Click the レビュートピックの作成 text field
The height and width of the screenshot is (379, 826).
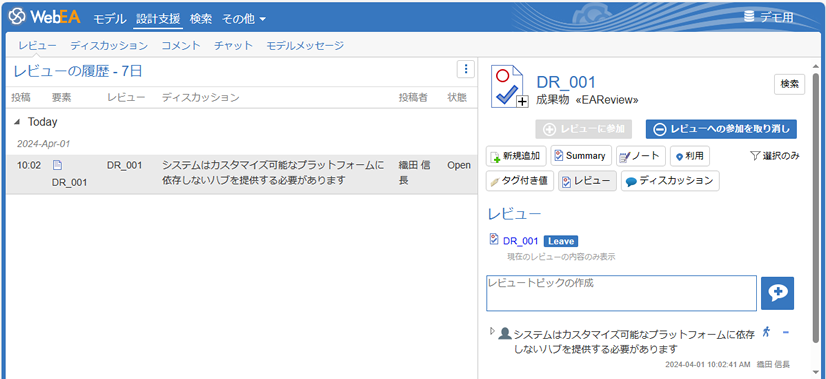(x=621, y=293)
